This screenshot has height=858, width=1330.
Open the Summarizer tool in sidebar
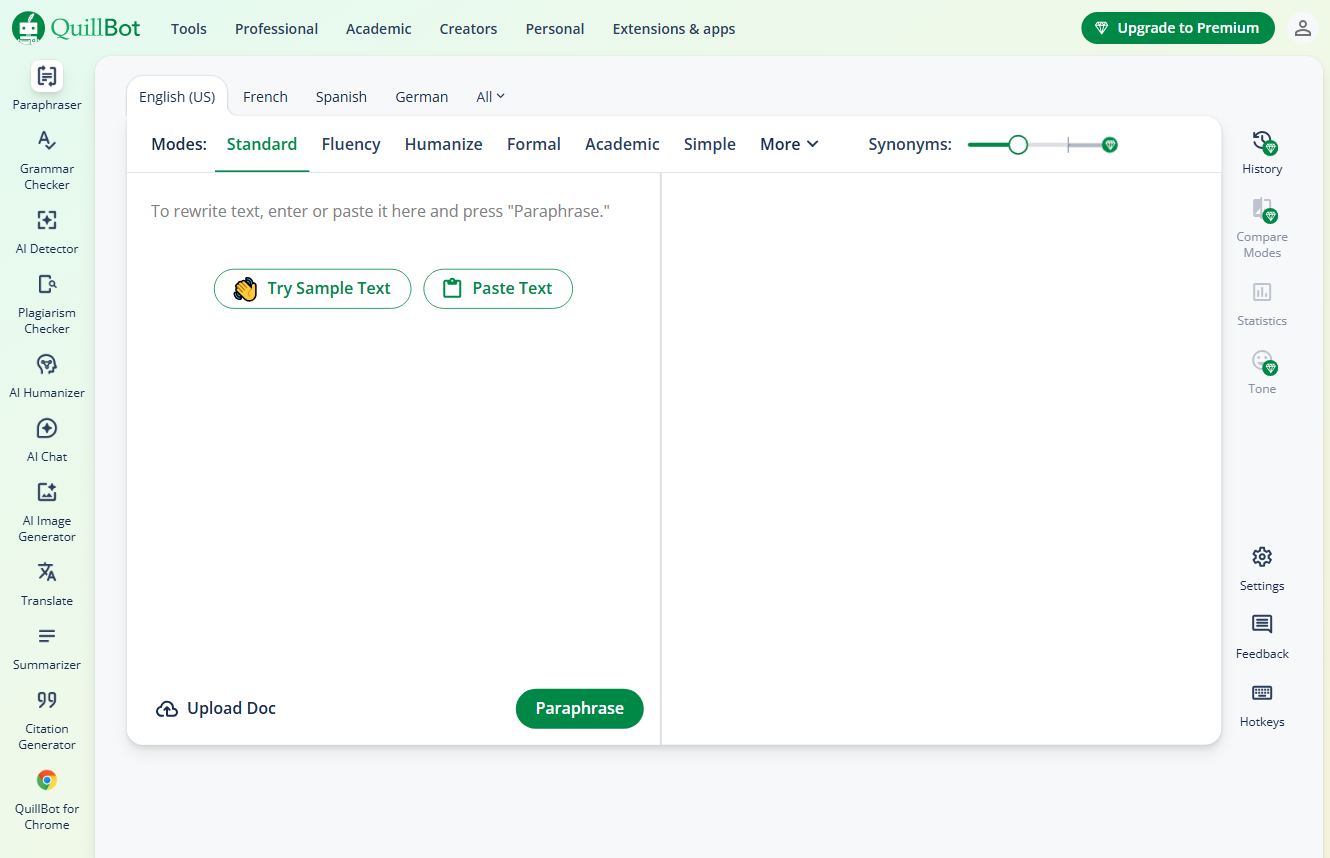coord(47,648)
